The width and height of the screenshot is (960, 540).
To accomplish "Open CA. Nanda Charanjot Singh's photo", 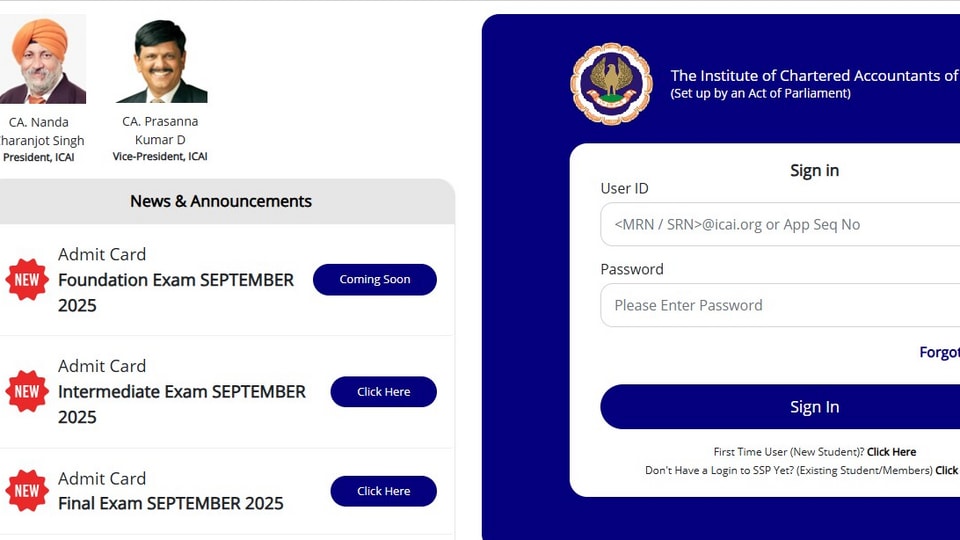I will tap(42, 59).
